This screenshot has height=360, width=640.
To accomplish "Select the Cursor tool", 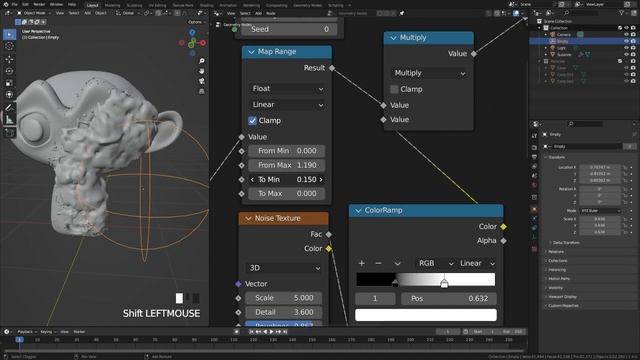I will pyautogui.click(x=9, y=46).
